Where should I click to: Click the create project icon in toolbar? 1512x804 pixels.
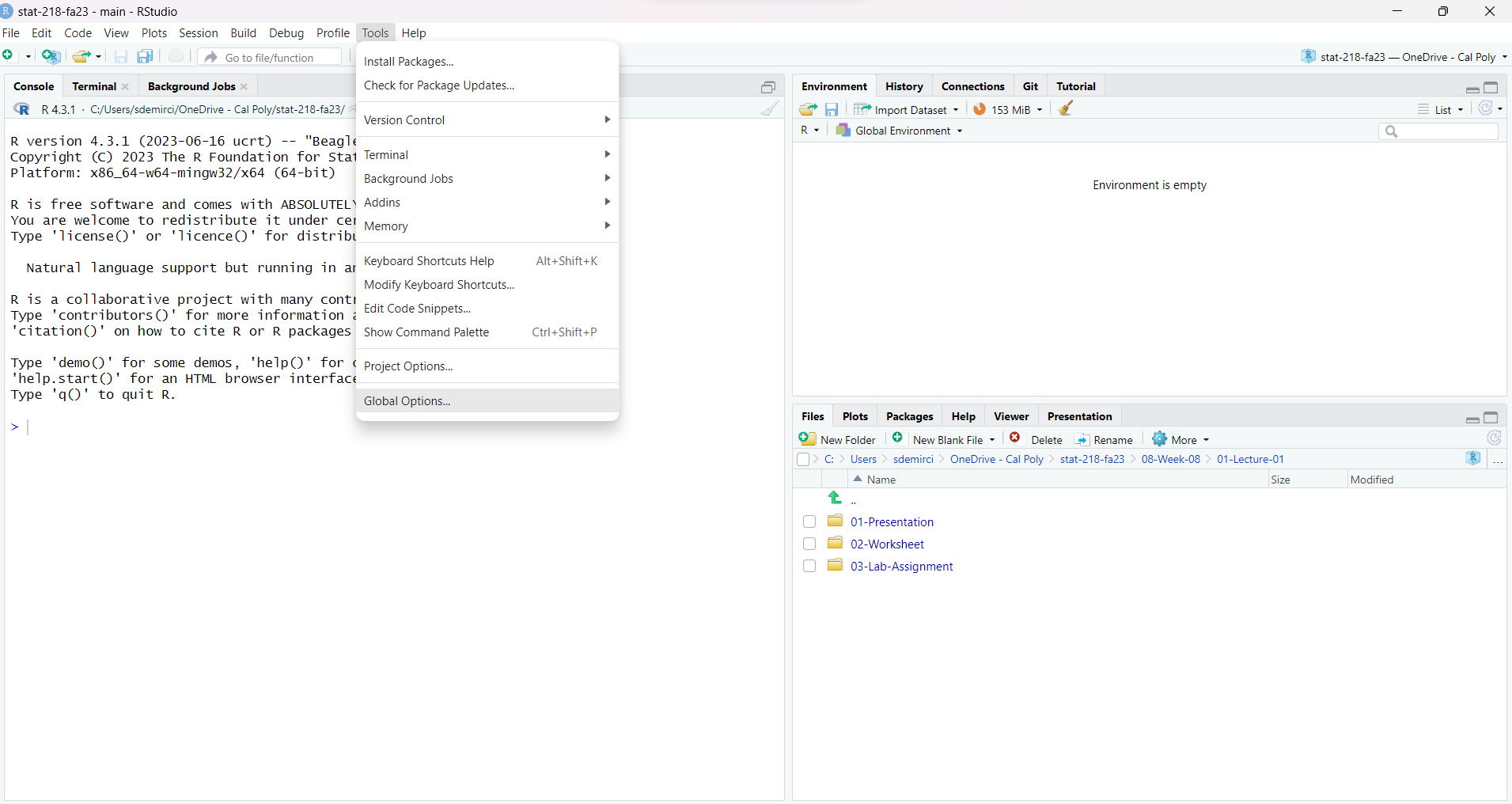click(x=51, y=56)
